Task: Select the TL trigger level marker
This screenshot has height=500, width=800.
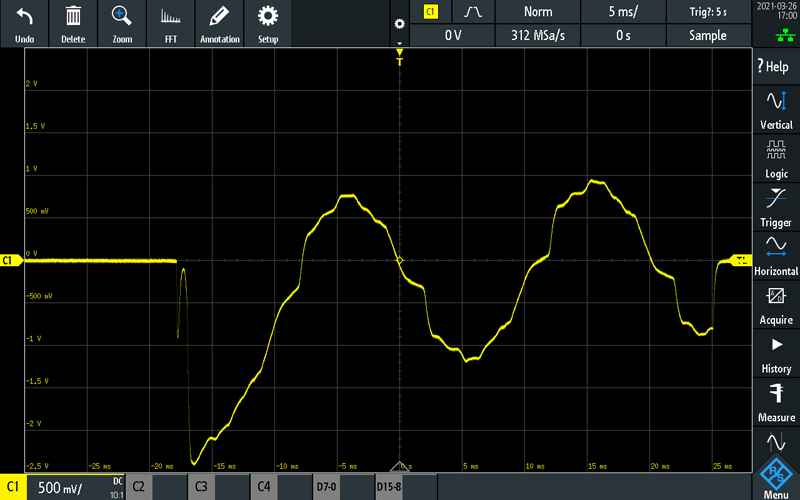Action: [x=740, y=260]
